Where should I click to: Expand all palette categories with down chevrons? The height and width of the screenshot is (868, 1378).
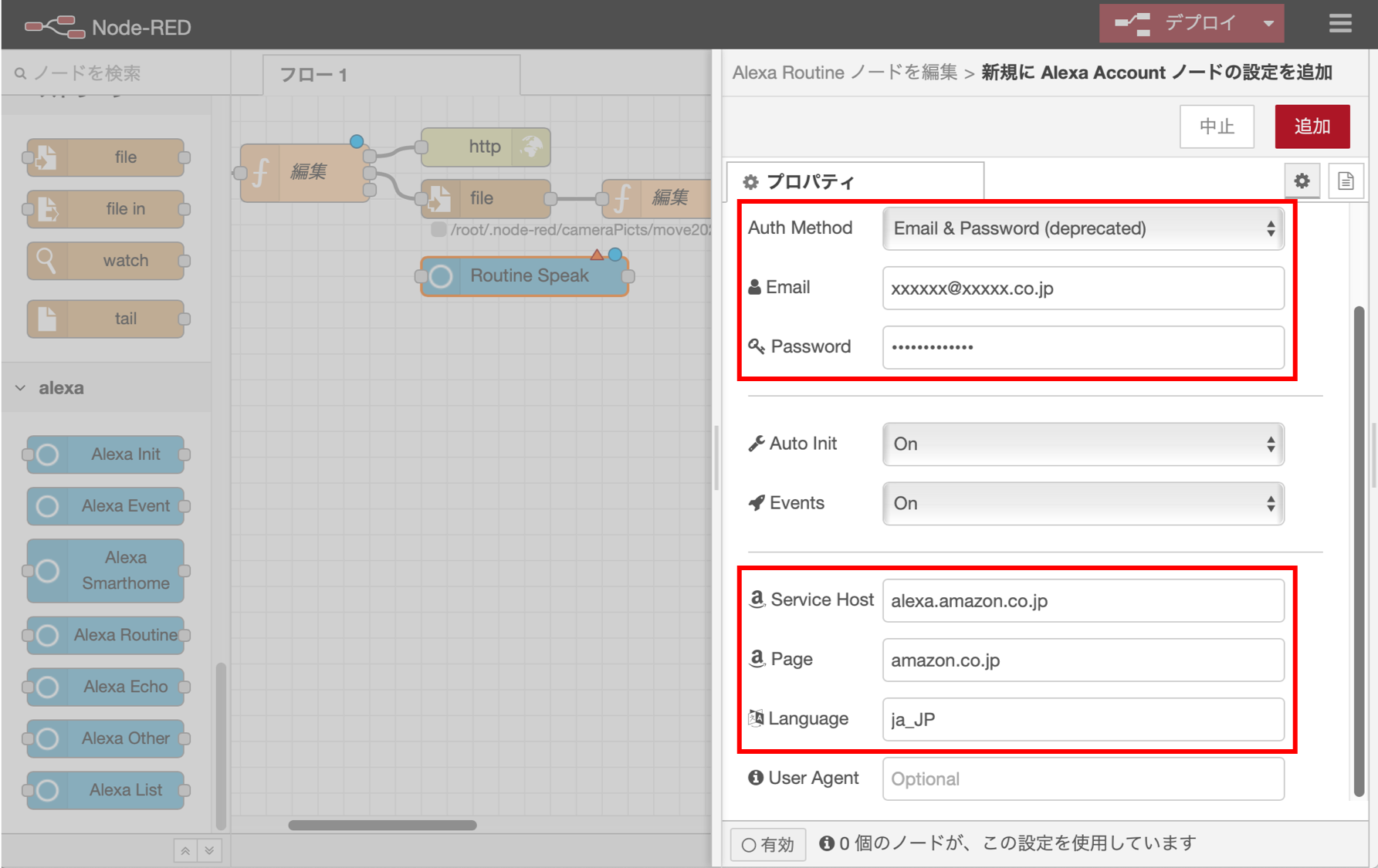[209, 851]
